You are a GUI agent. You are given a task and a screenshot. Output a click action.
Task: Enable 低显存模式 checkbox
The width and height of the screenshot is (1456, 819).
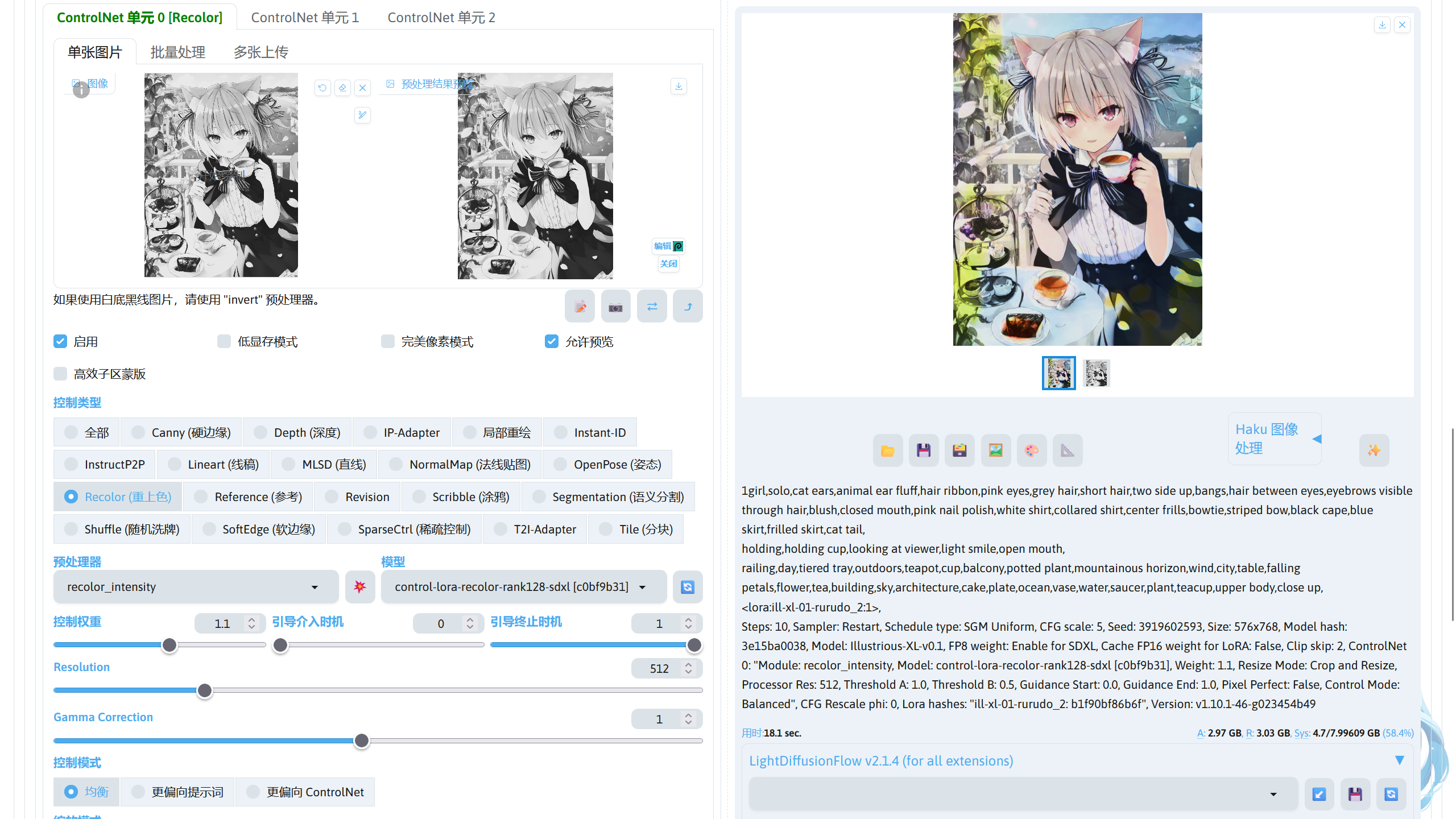pos(224,341)
